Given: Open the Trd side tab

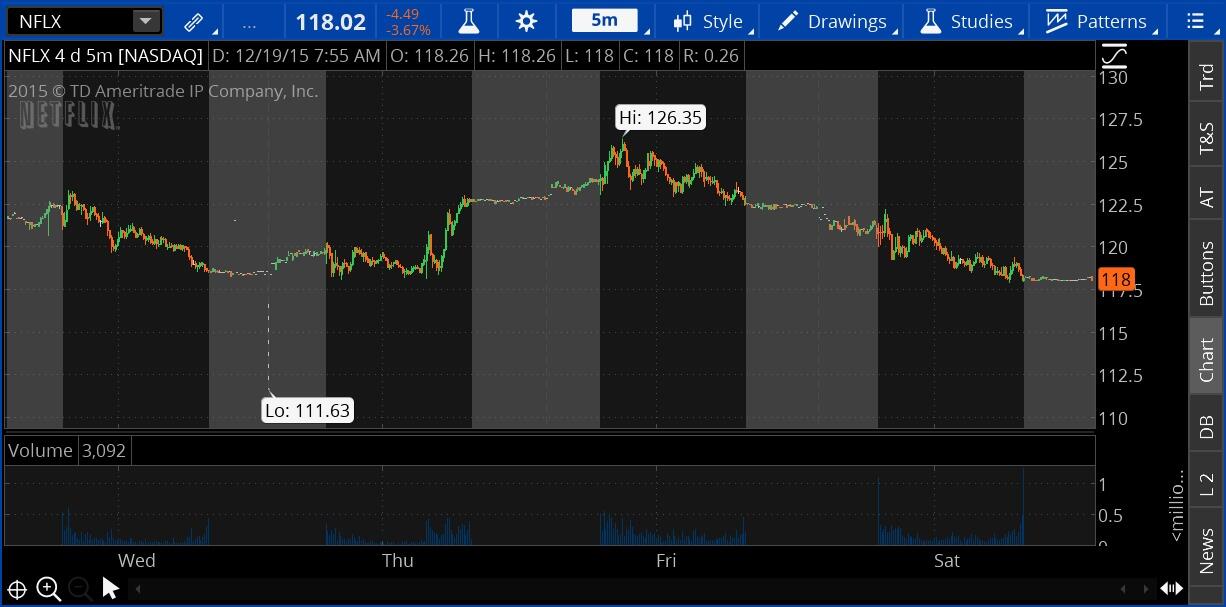Looking at the screenshot, I should coord(1207,77).
